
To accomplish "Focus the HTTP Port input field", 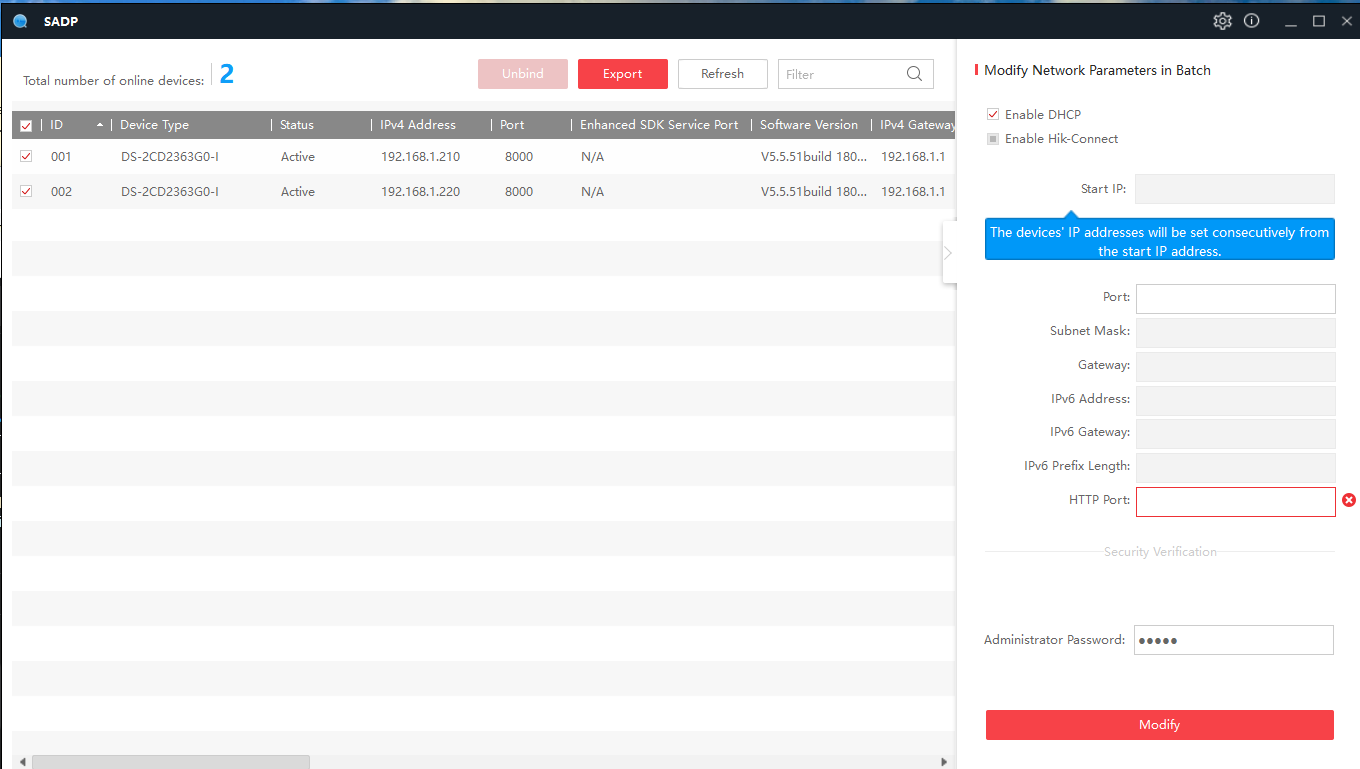I will pyautogui.click(x=1235, y=502).
